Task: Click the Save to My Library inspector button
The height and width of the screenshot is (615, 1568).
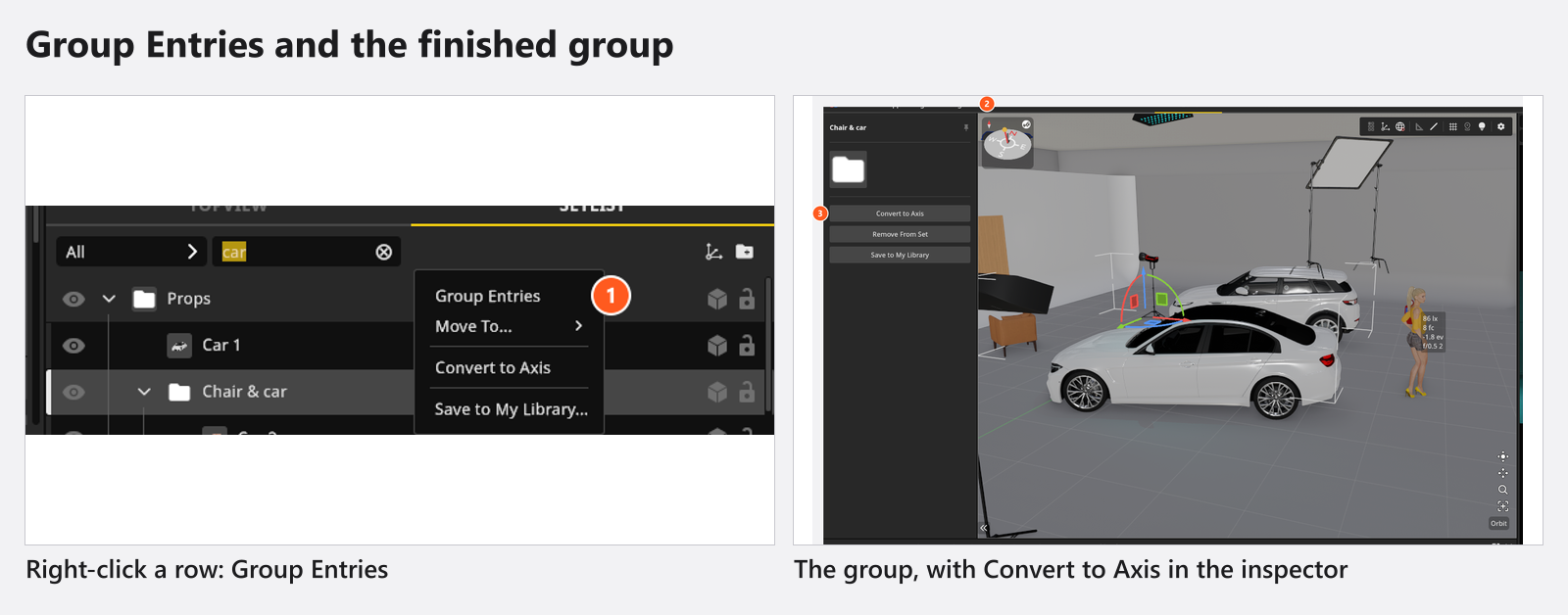Action: point(900,255)
